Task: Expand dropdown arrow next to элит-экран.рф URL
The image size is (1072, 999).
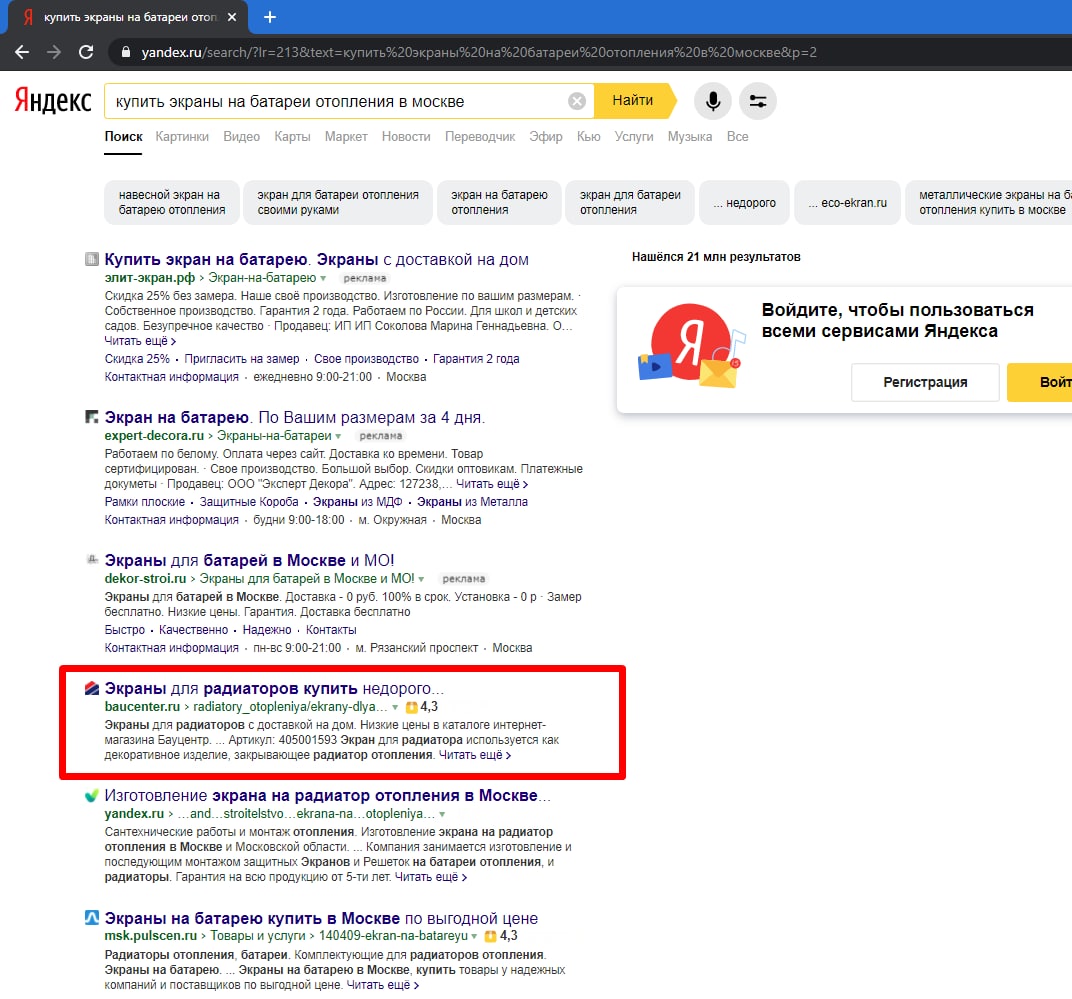Action: tap(323, 278)
